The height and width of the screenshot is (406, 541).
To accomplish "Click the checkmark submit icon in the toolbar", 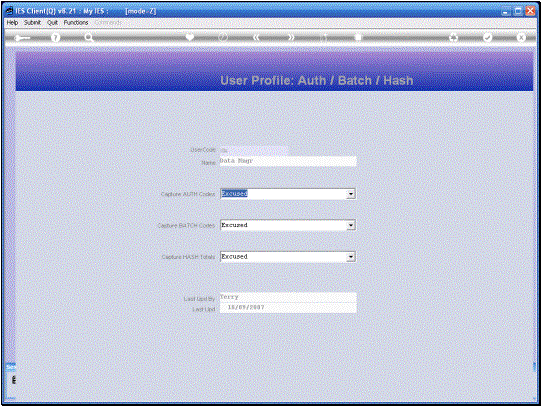I will pyautogui.click(x=488, y=37).
